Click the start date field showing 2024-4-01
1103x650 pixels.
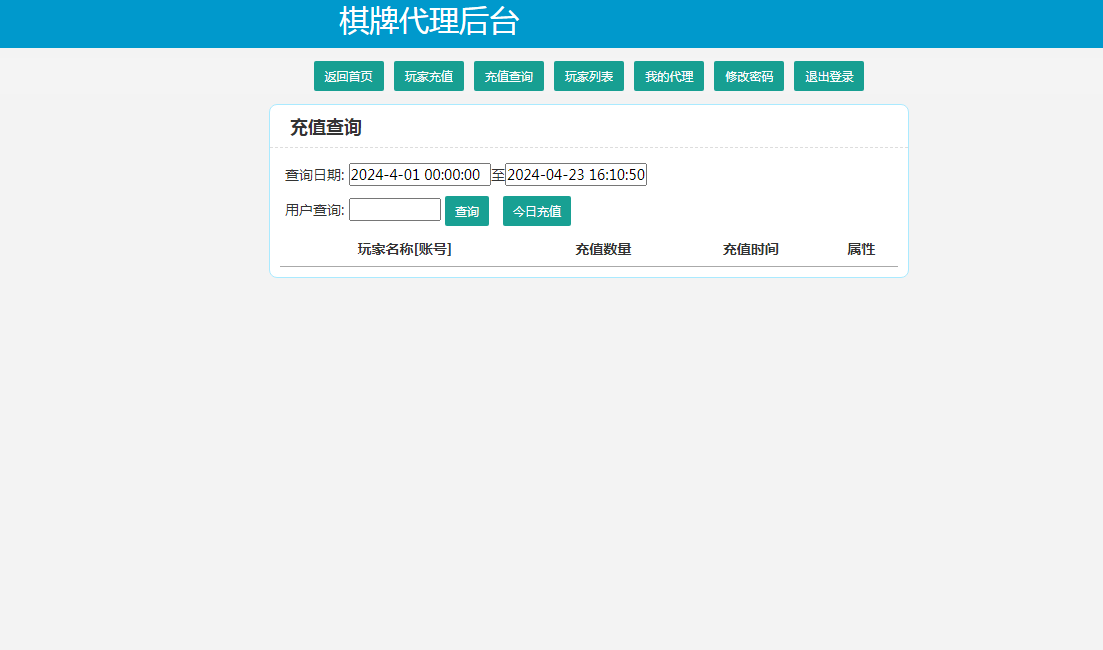[x=418, y=174]
